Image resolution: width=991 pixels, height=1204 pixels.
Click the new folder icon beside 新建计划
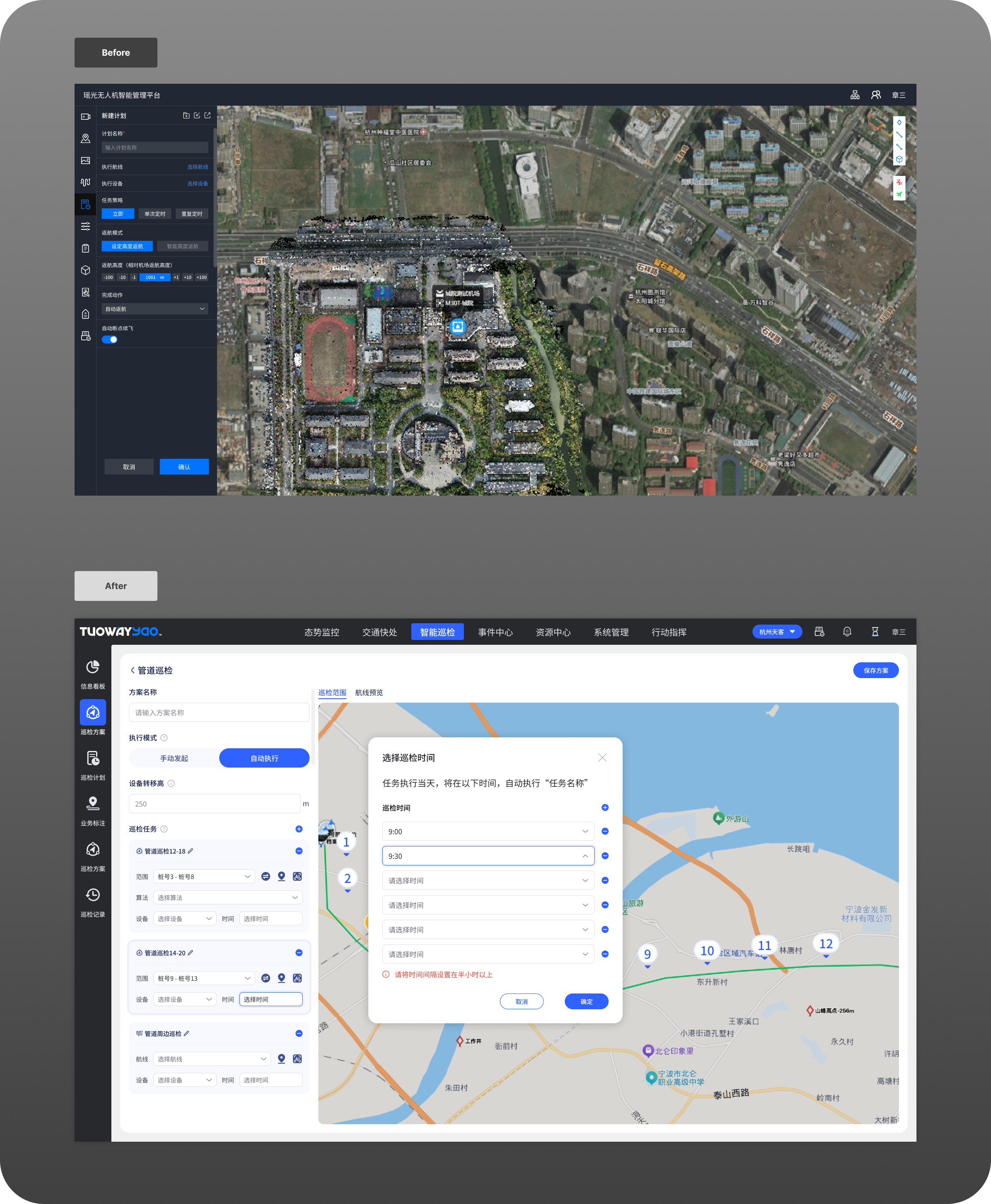(x=186, y=115)
